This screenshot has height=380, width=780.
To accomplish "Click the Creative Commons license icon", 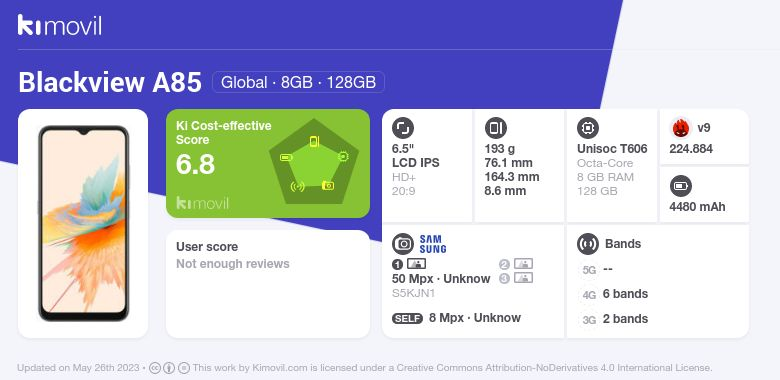I will tap(155, 368).
